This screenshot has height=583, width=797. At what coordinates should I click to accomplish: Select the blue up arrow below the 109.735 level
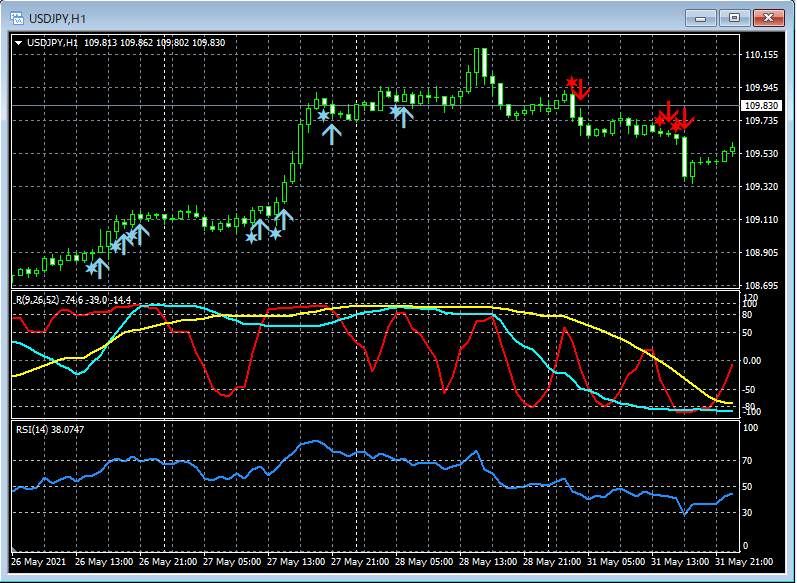click(332, 133)
